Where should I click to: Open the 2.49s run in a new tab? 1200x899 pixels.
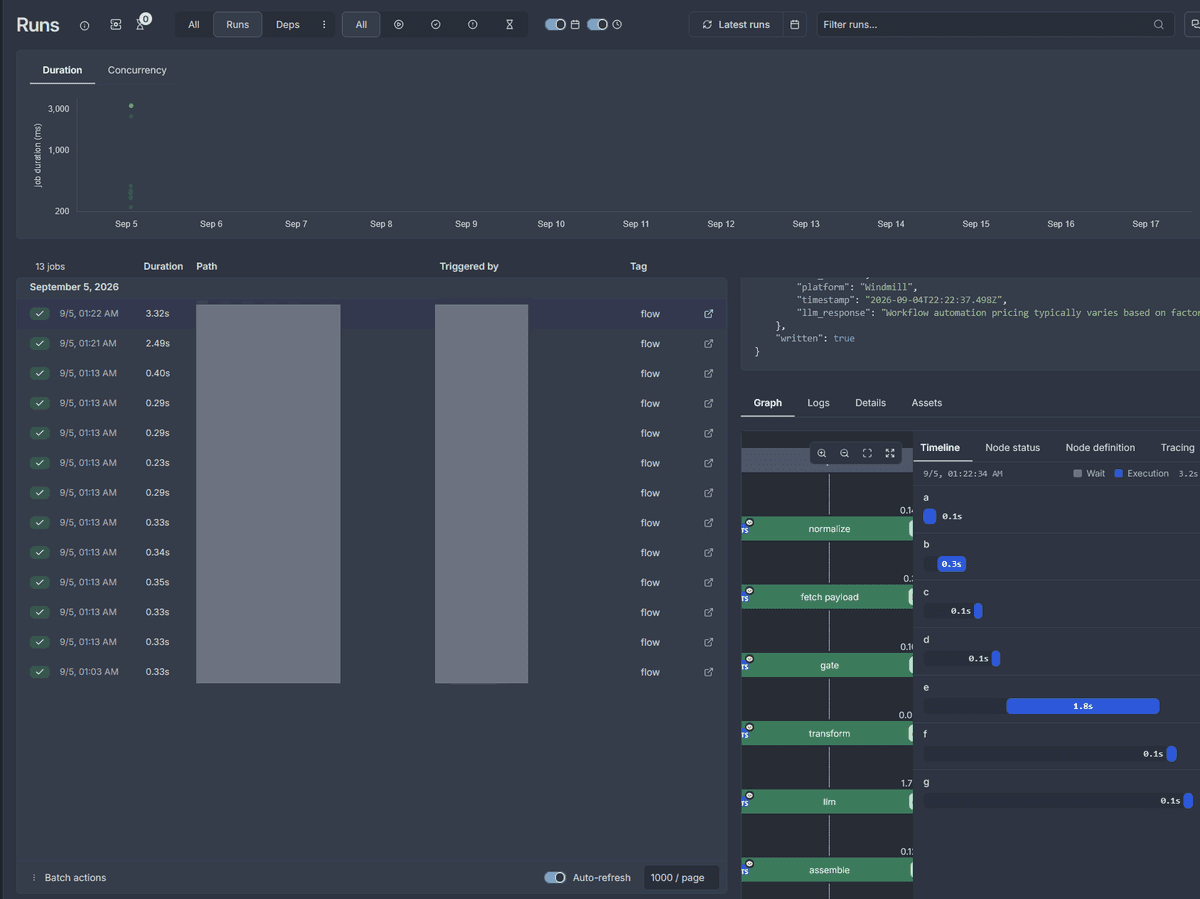[x=709, y=344]
